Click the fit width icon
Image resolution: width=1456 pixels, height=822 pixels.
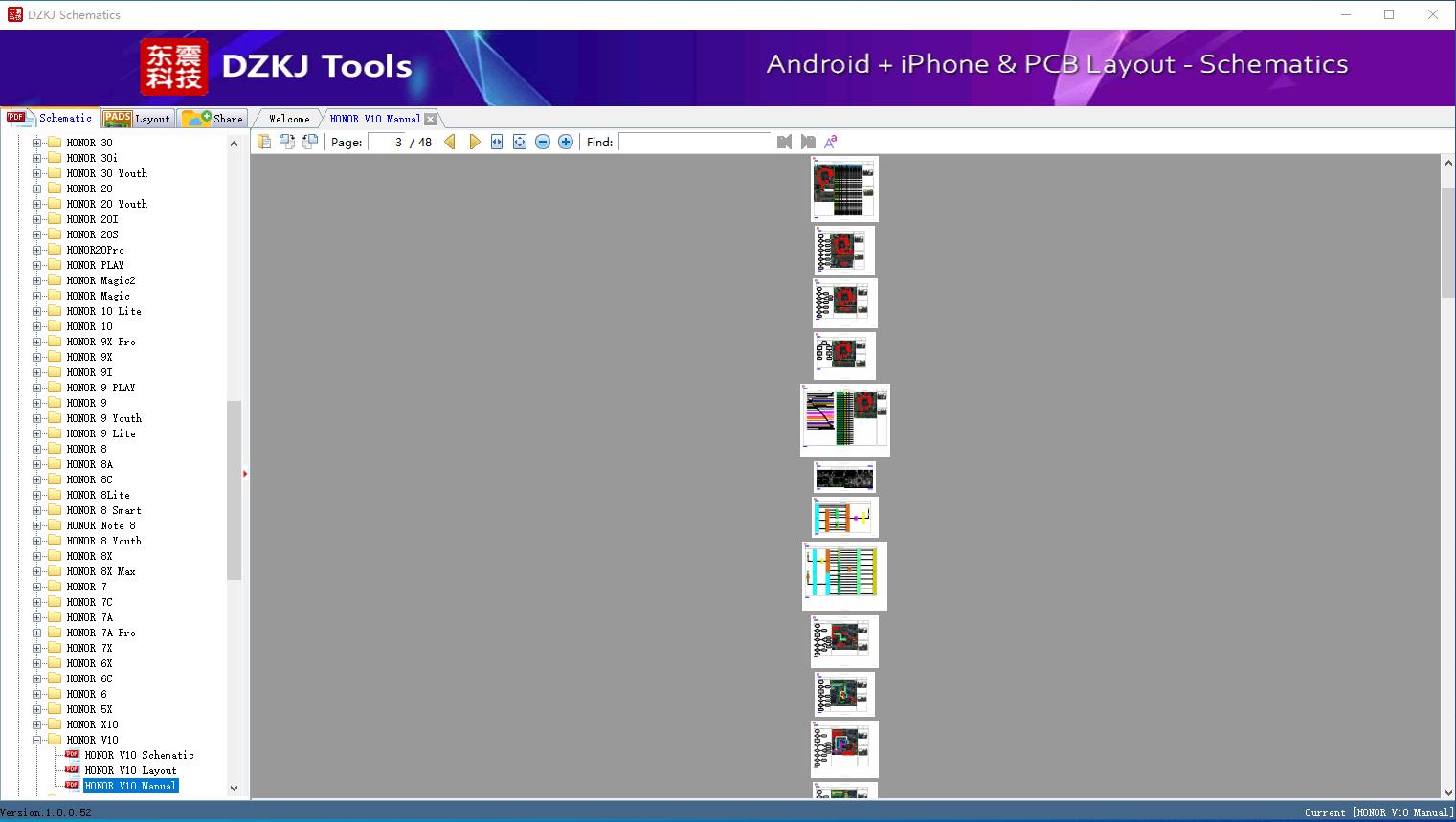pyautogui.click(x=497, y=142)
